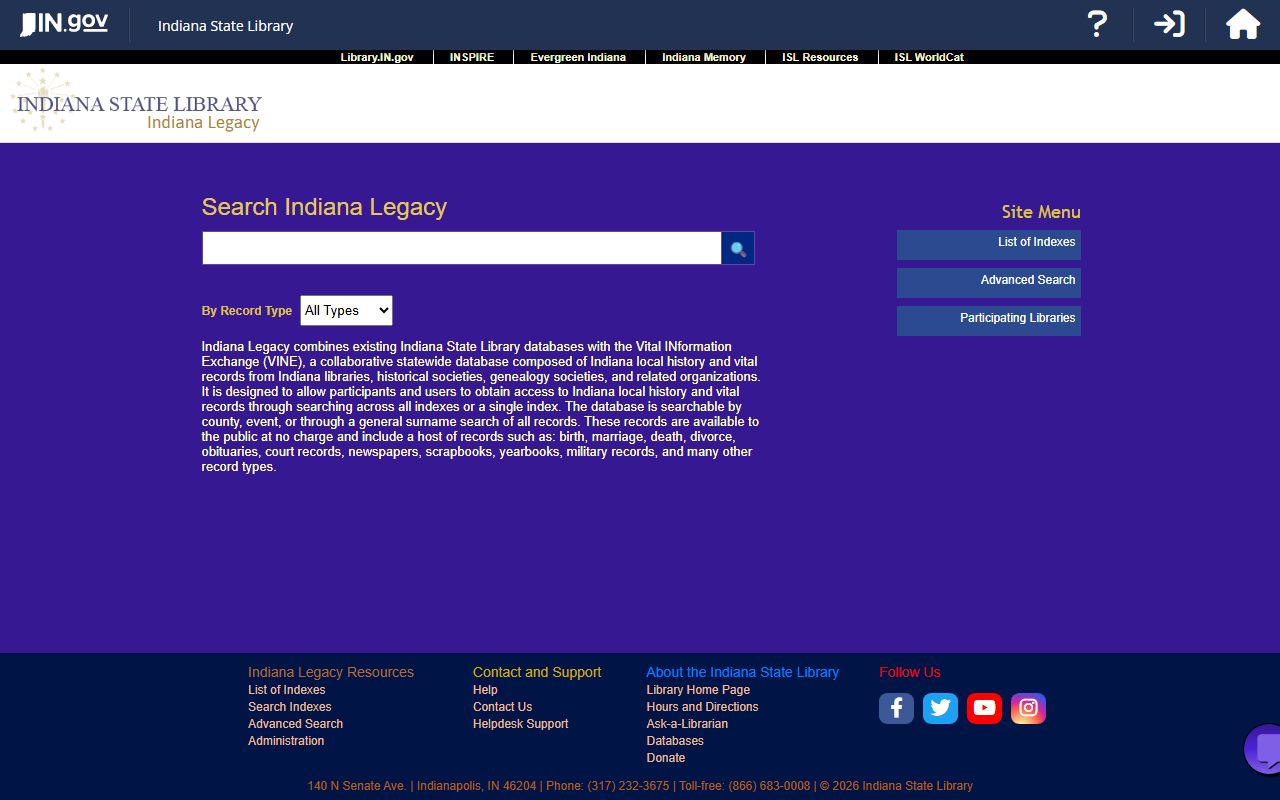1280x800 pixels.
Task: Click the IN.gov logo
Action: coord(64,24)
